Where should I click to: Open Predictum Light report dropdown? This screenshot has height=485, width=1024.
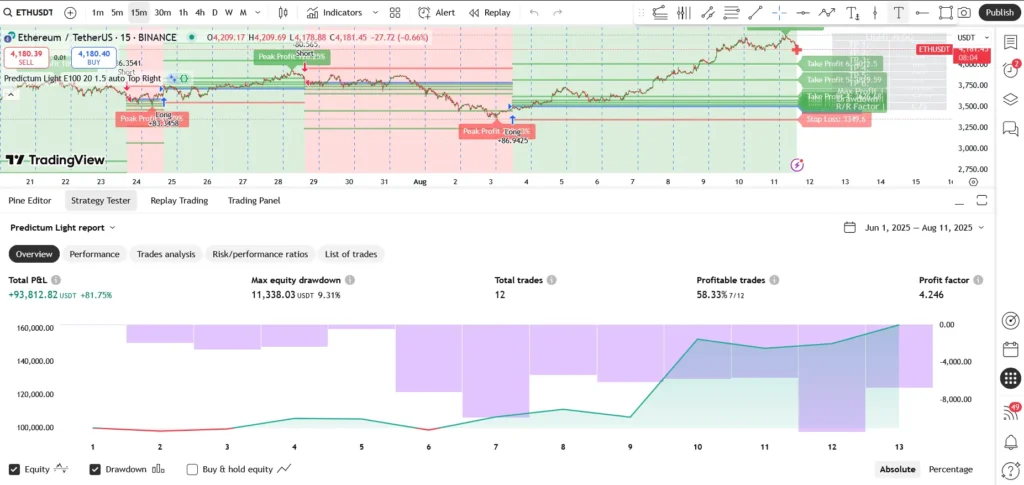(x=63, y=227)
